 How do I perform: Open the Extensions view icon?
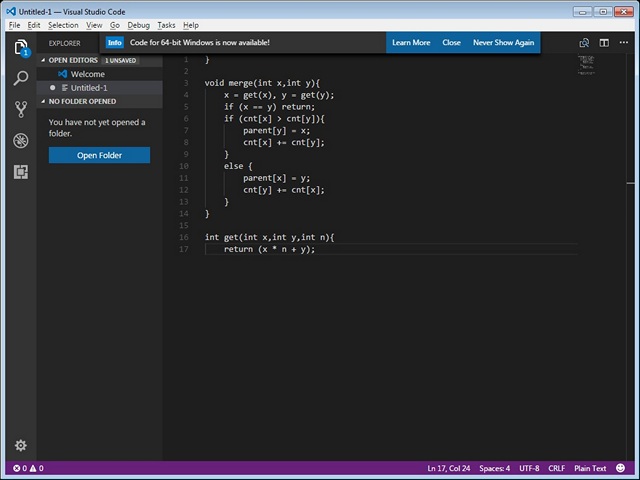point(21,172)
